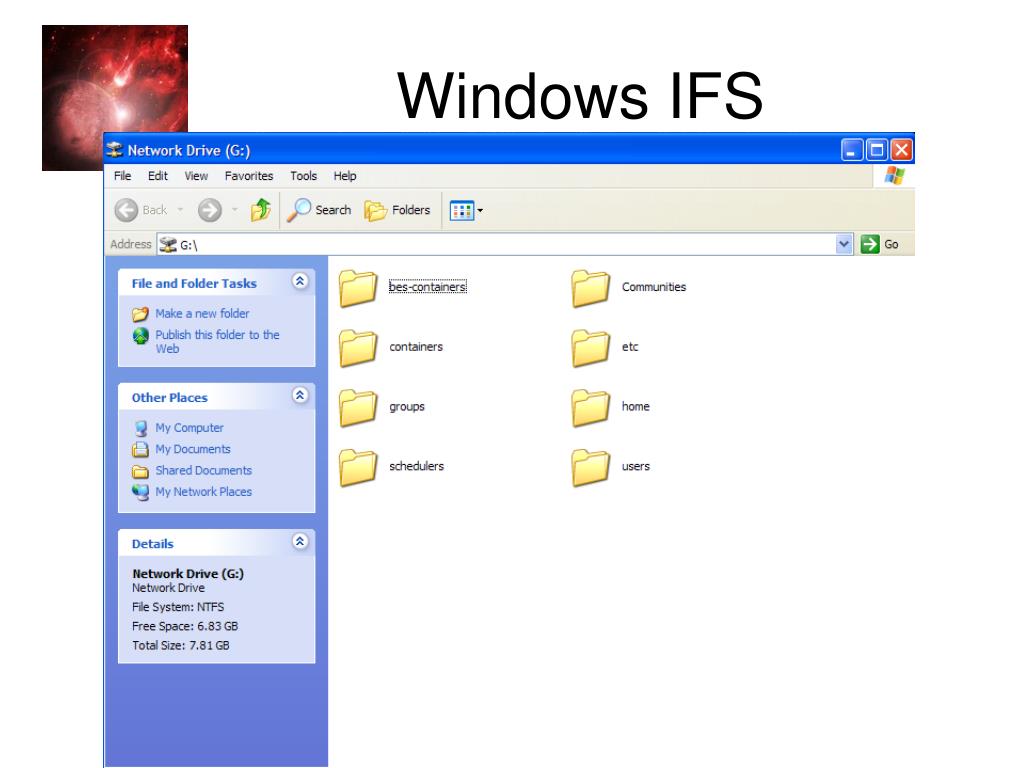Click the My Computer icon
Screen dimensions: 1024x768
140,428
